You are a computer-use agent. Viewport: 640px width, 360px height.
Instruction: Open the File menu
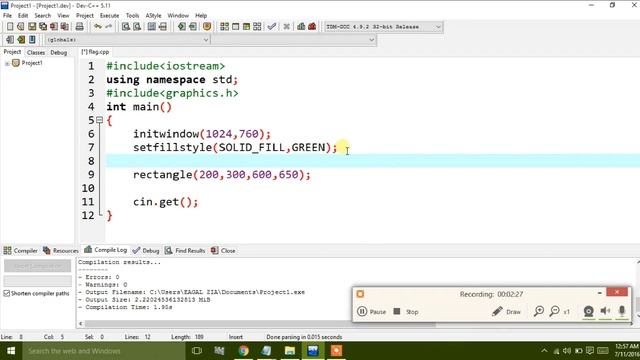point(7,16)
